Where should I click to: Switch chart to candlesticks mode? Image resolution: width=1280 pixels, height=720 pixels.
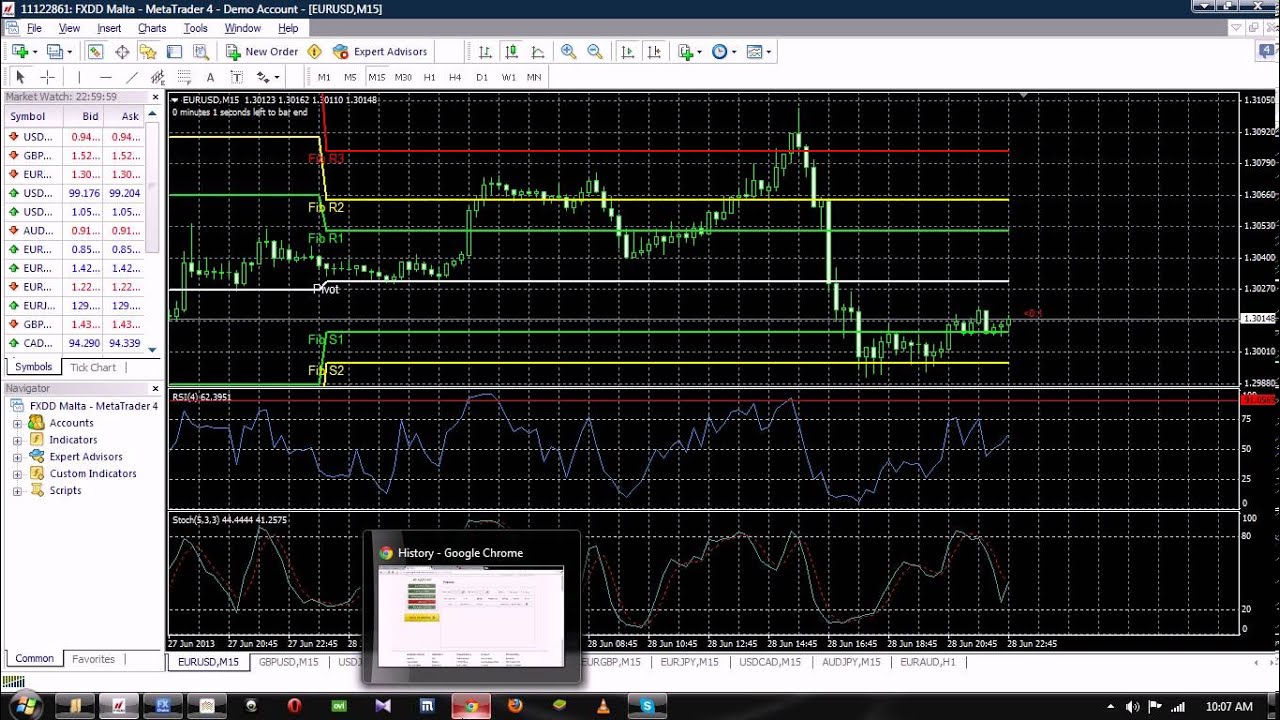click(x=511, y=51)
